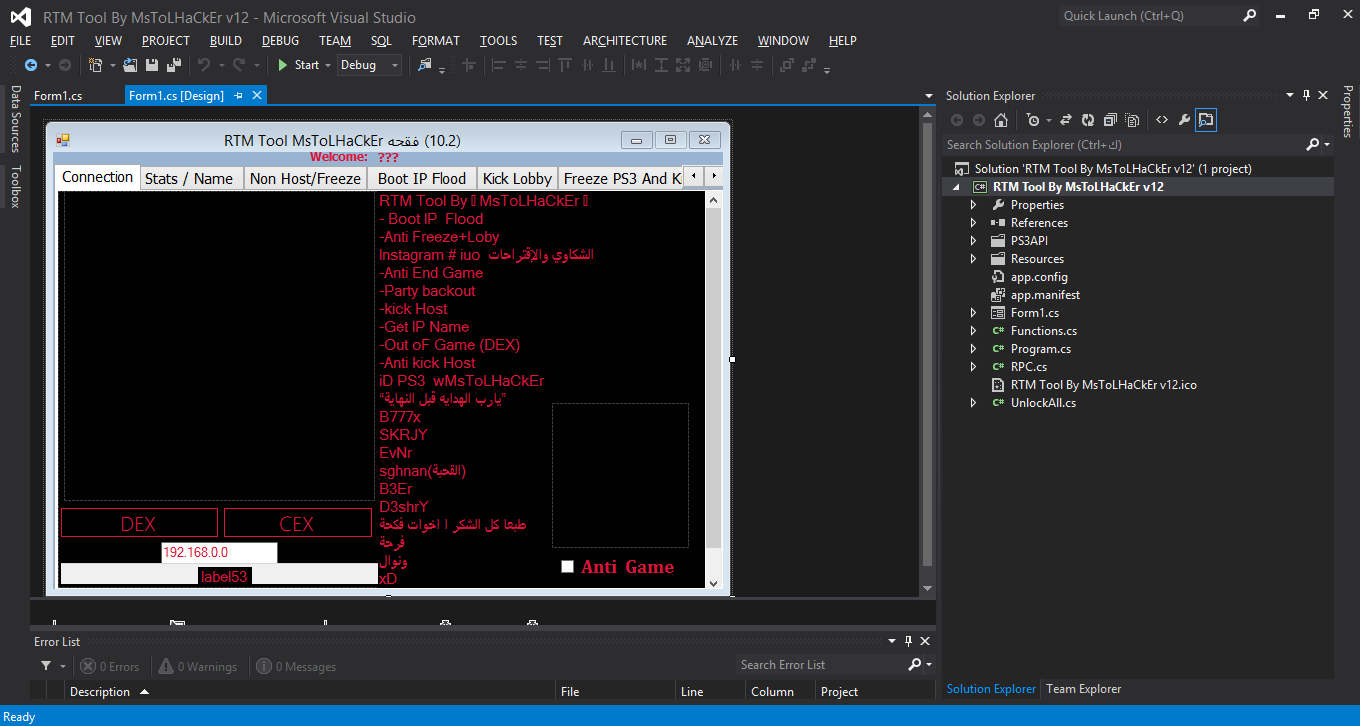The width and height of the screenshot is (1360, 726).
Task: Click the wrench Properties icon in Solution Explorer
Action: pos(1184,120)
